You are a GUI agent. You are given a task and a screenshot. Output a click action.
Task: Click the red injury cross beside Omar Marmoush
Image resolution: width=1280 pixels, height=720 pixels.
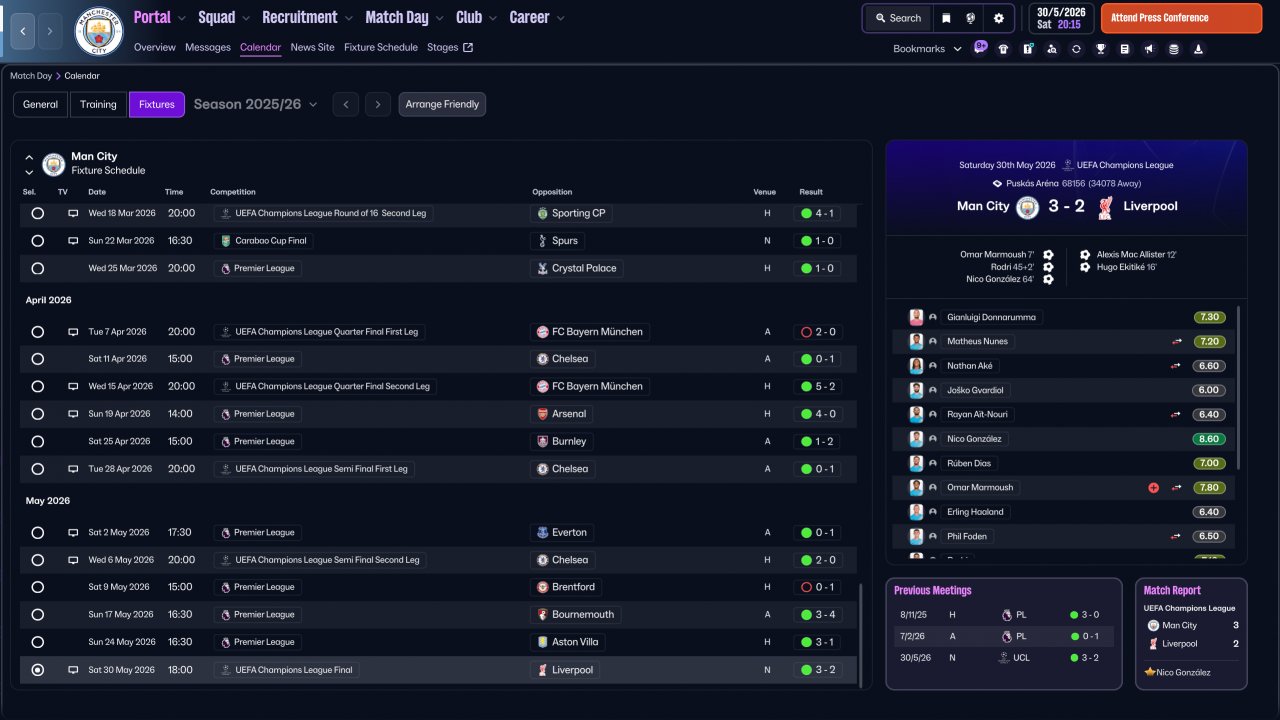point(1153,488)
